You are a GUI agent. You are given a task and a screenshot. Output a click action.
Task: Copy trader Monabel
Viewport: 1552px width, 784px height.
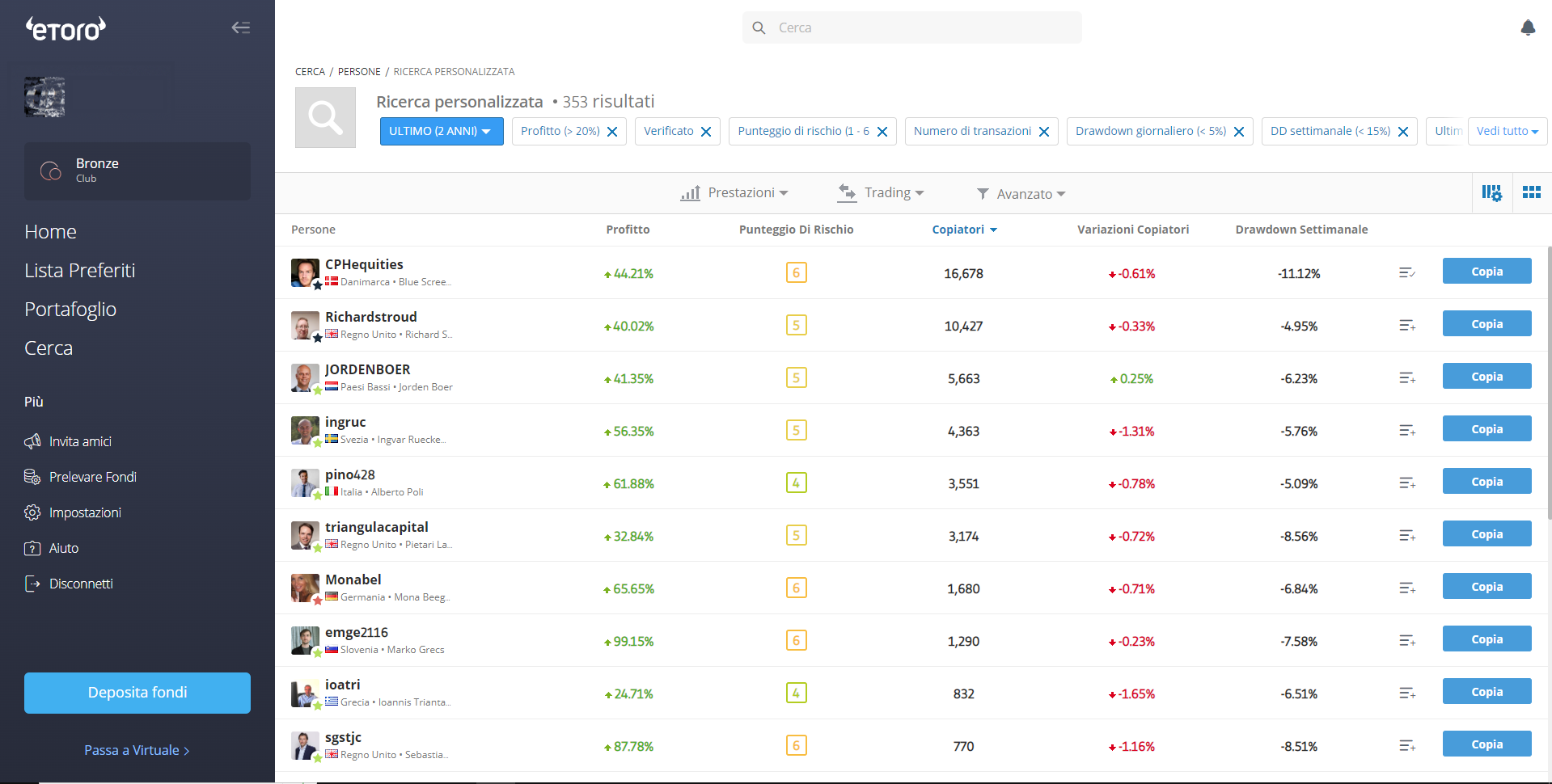(1486, 587)
